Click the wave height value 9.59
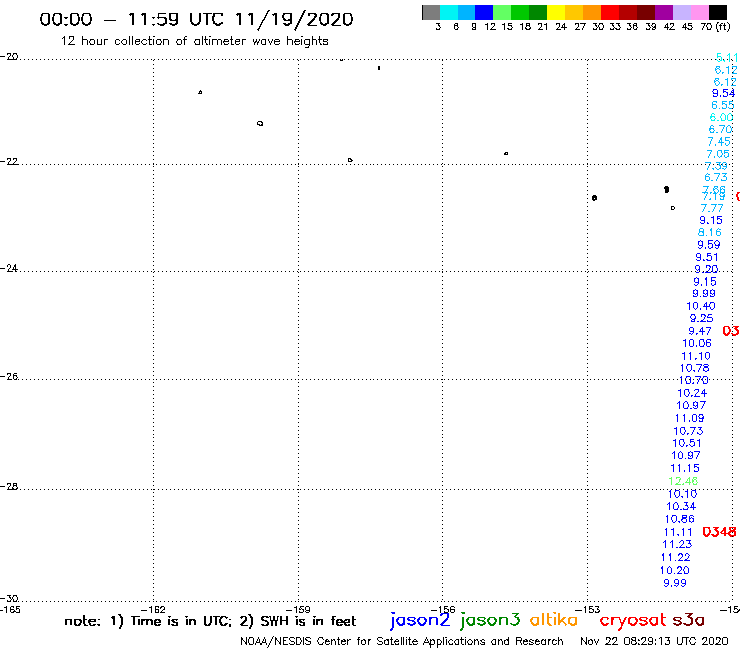 click(709, 245)
